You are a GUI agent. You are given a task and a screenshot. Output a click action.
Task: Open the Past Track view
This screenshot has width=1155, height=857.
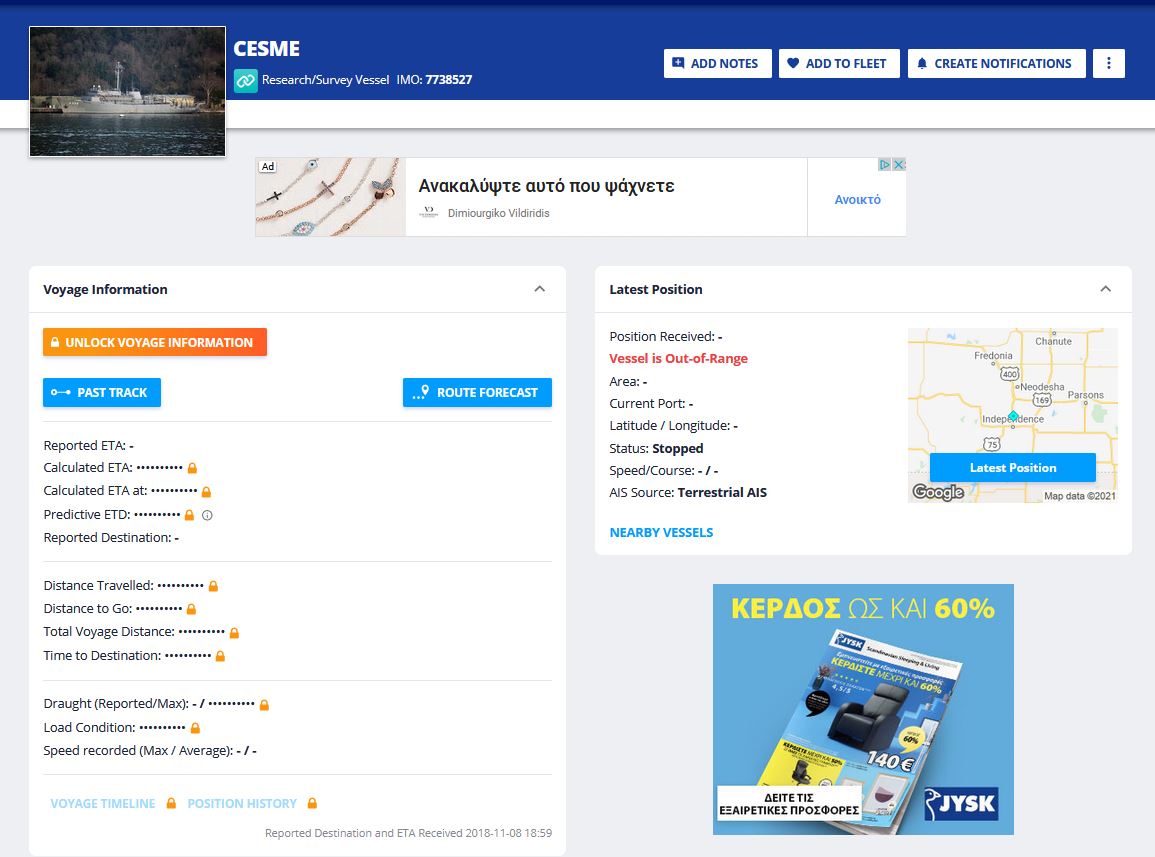tap(102, 392)
